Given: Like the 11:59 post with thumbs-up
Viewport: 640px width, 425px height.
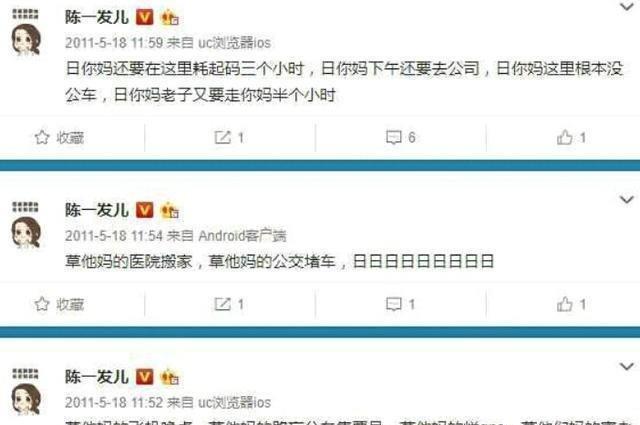Looking at the screenshot, I should point(564,138).
